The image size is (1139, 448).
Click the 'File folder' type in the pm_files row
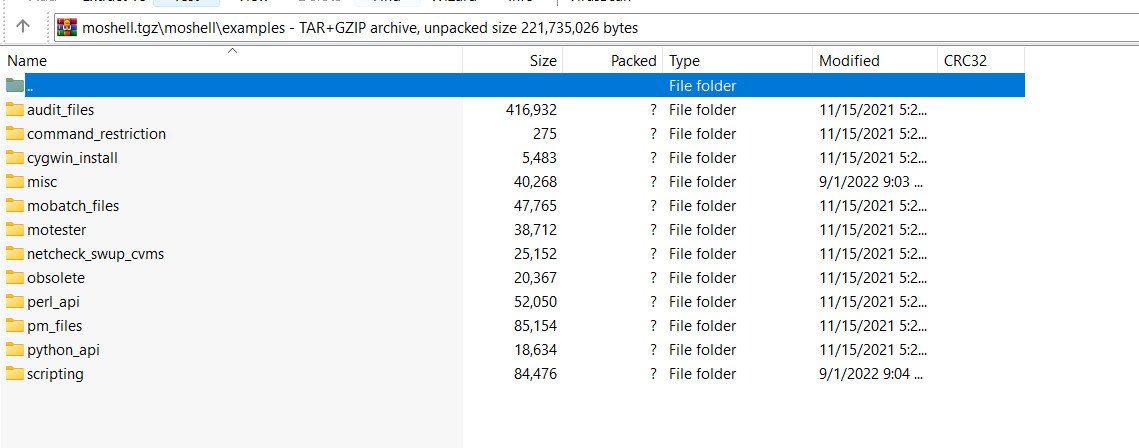702,326
